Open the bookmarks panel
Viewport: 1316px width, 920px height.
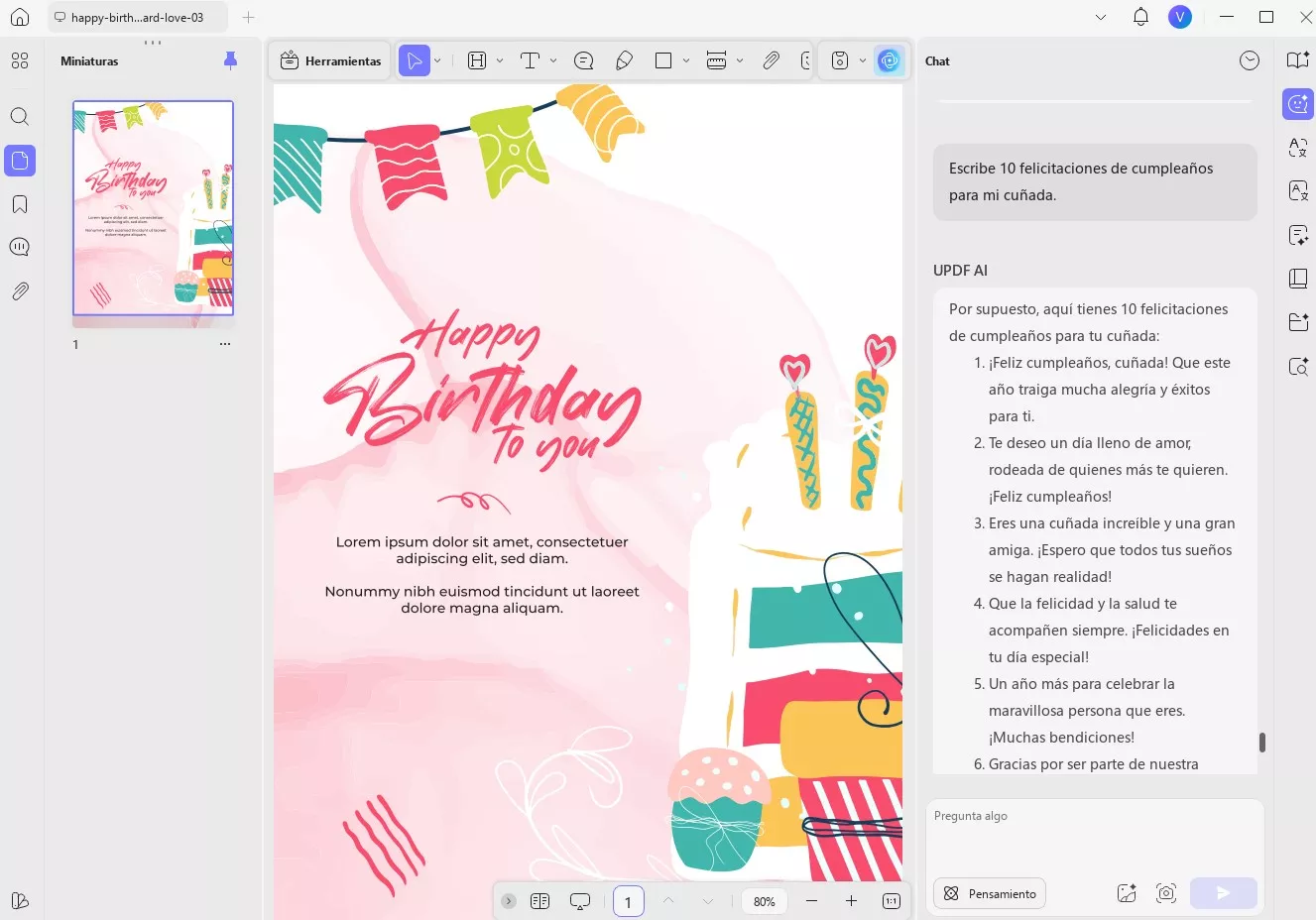(x=20, y=204)
